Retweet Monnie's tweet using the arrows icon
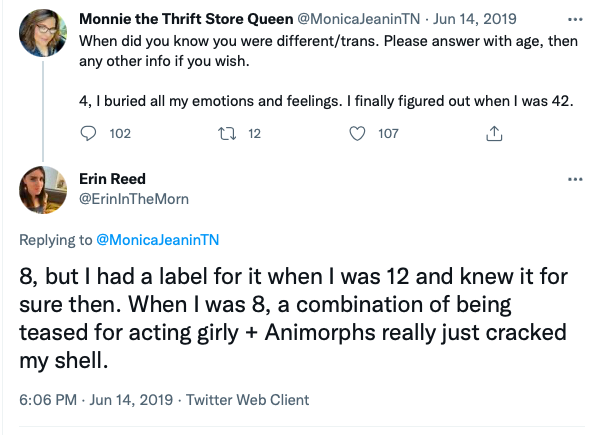The width and height of the screenshot is (600, 435). [x=226, y=132]
